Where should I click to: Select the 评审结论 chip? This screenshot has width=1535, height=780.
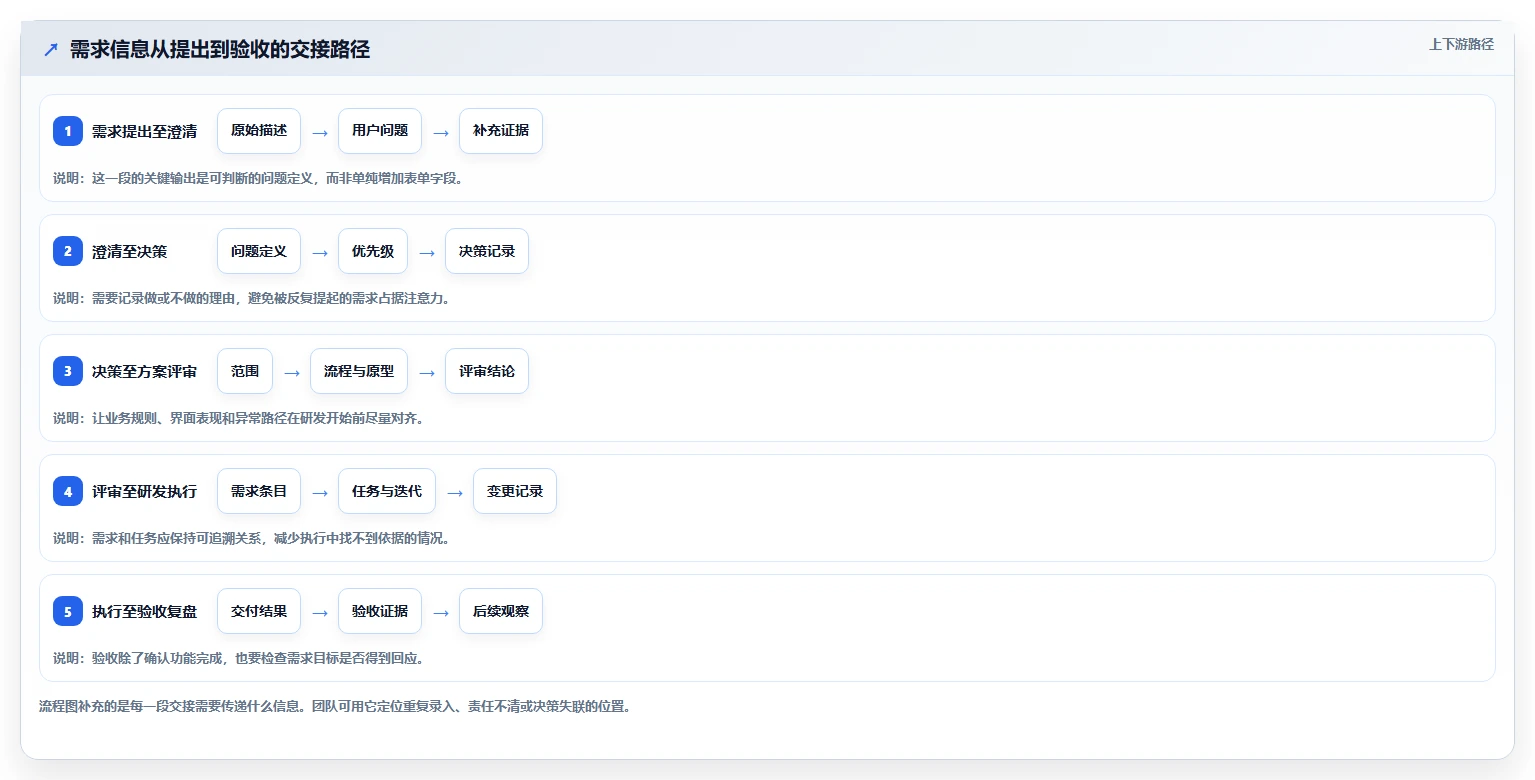pyautogui.click(x=487, y=371)
